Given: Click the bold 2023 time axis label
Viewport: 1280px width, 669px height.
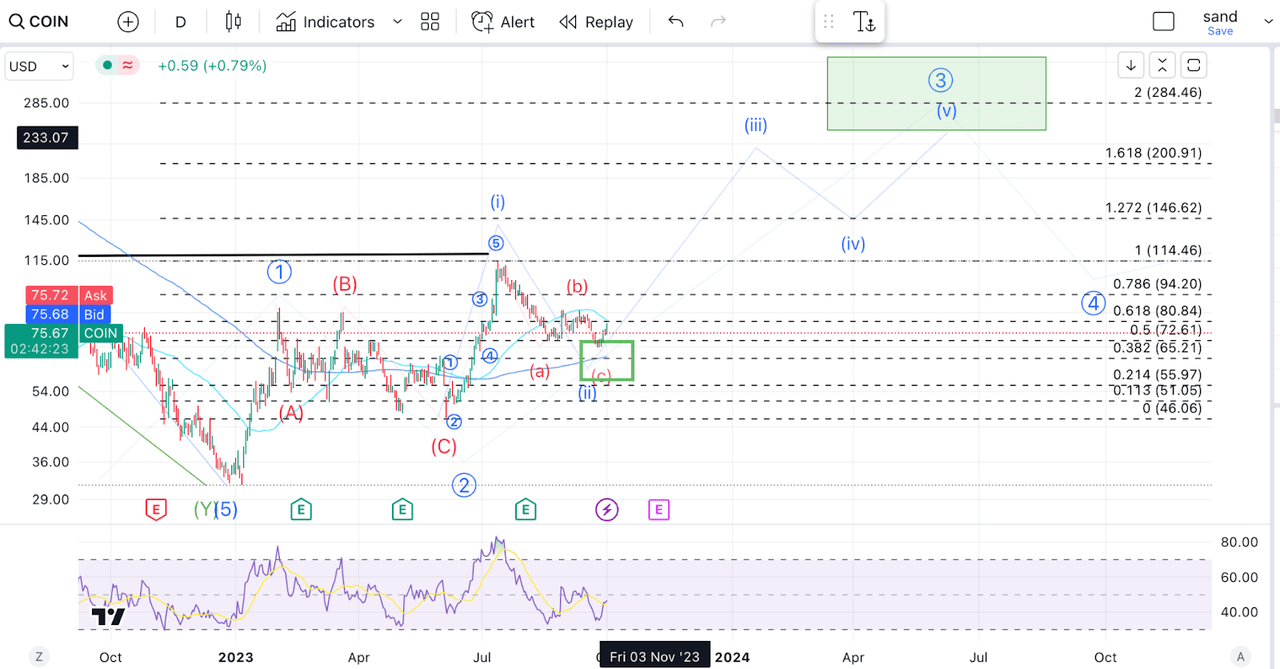Looking at the screenshot, I should (235, 657).
